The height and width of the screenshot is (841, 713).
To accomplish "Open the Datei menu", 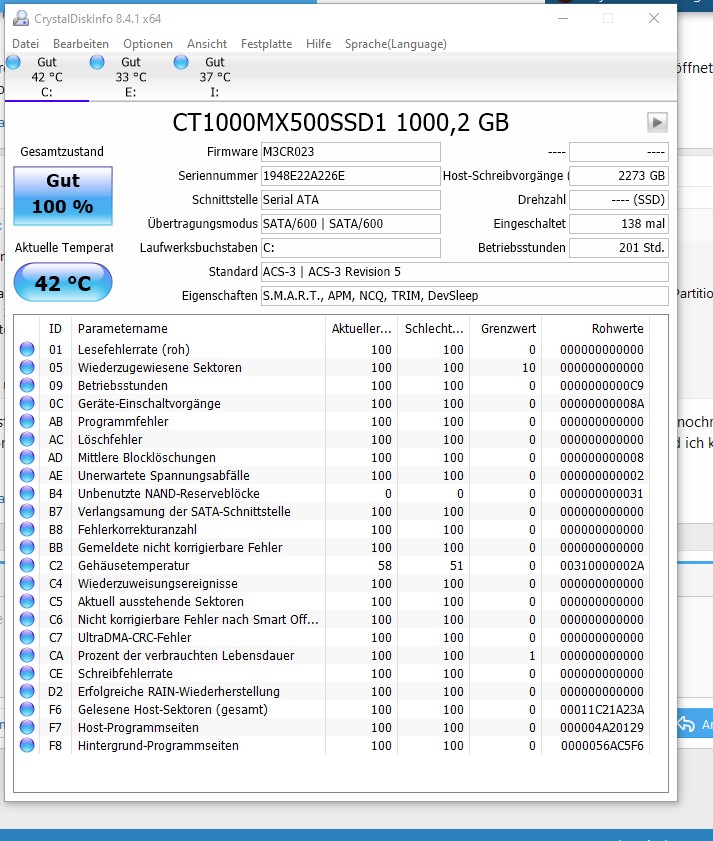I will click(25, 44).
